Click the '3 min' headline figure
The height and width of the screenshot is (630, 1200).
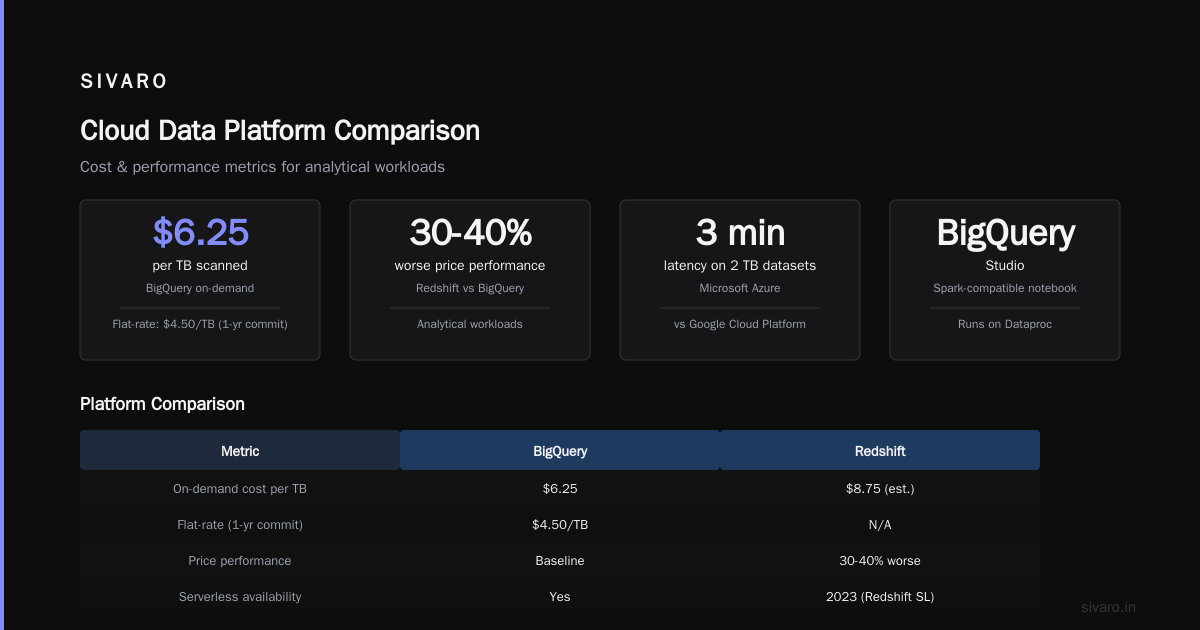click(740, 232)
